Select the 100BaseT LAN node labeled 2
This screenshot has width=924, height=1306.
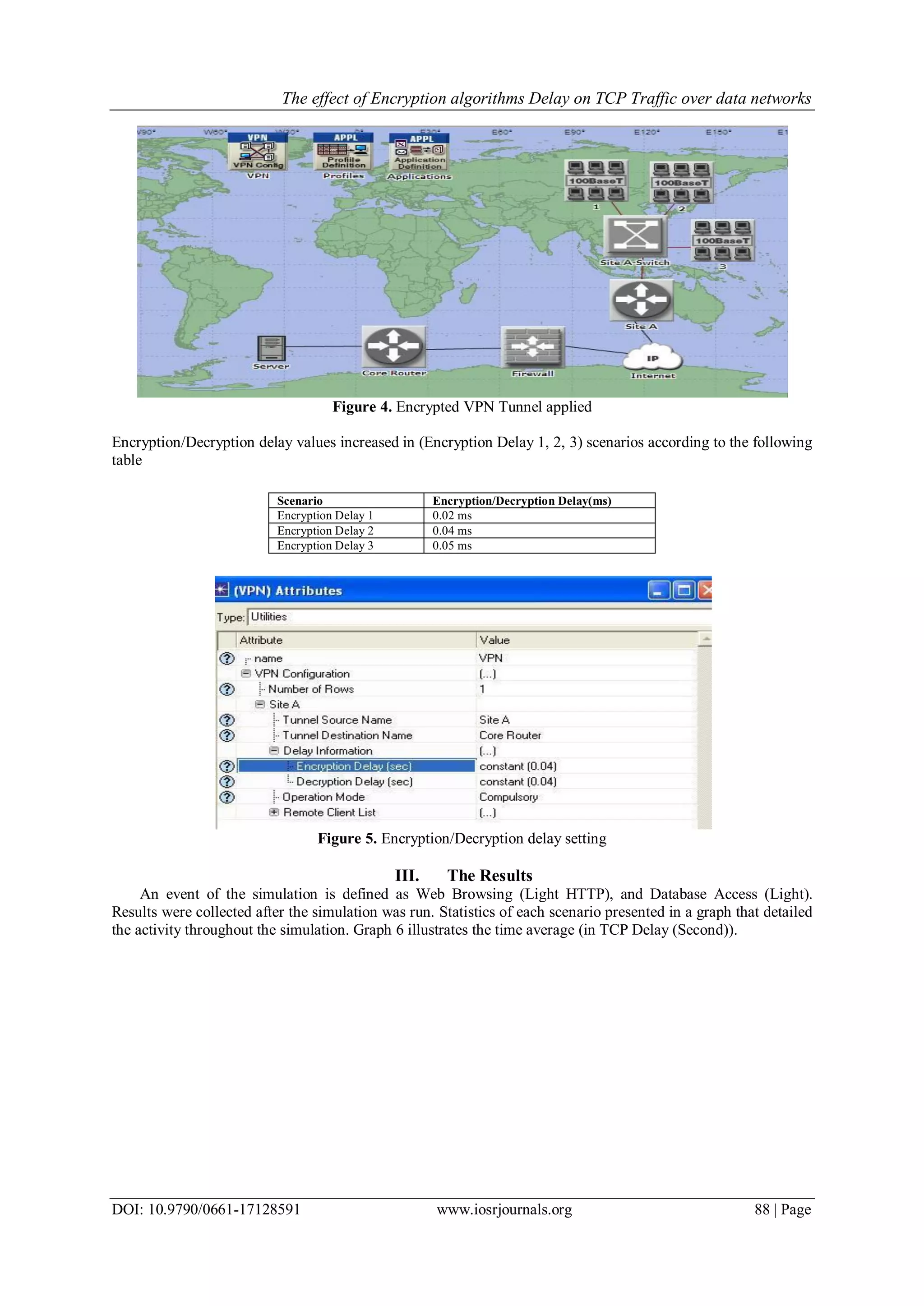point(681,183)
